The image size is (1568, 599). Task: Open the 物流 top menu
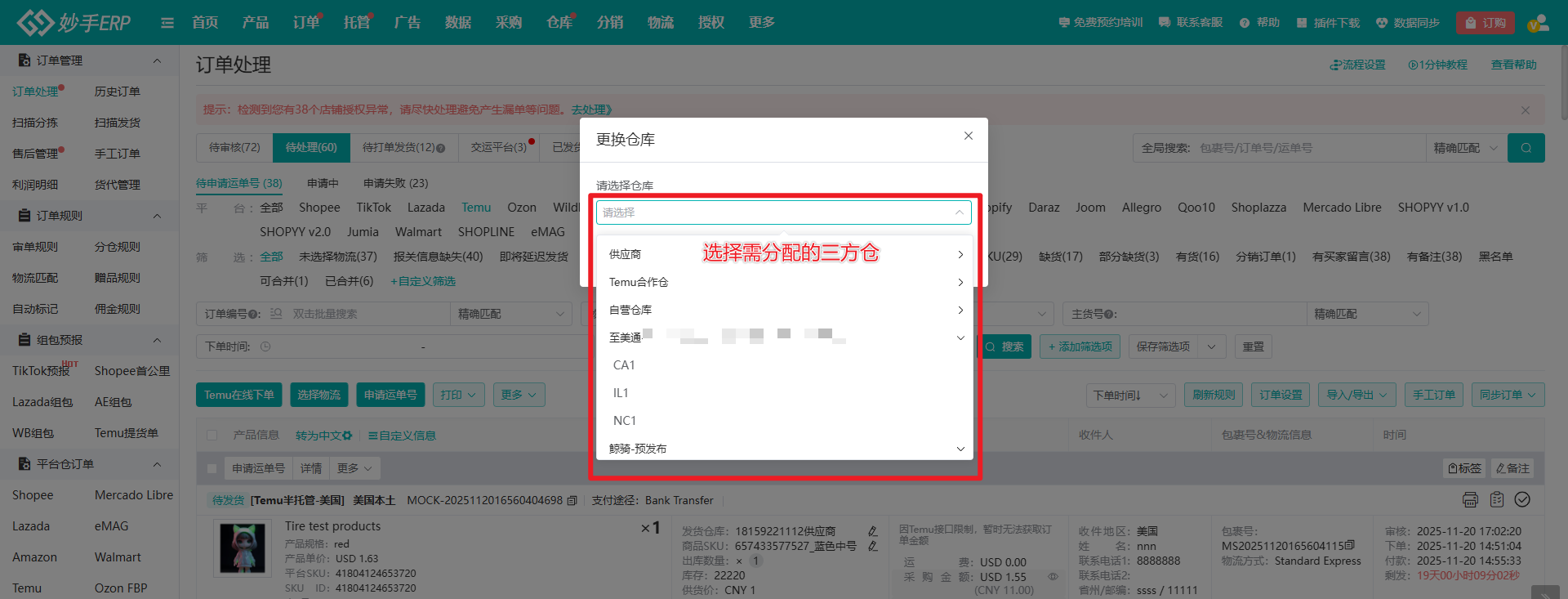coord(661,23)
